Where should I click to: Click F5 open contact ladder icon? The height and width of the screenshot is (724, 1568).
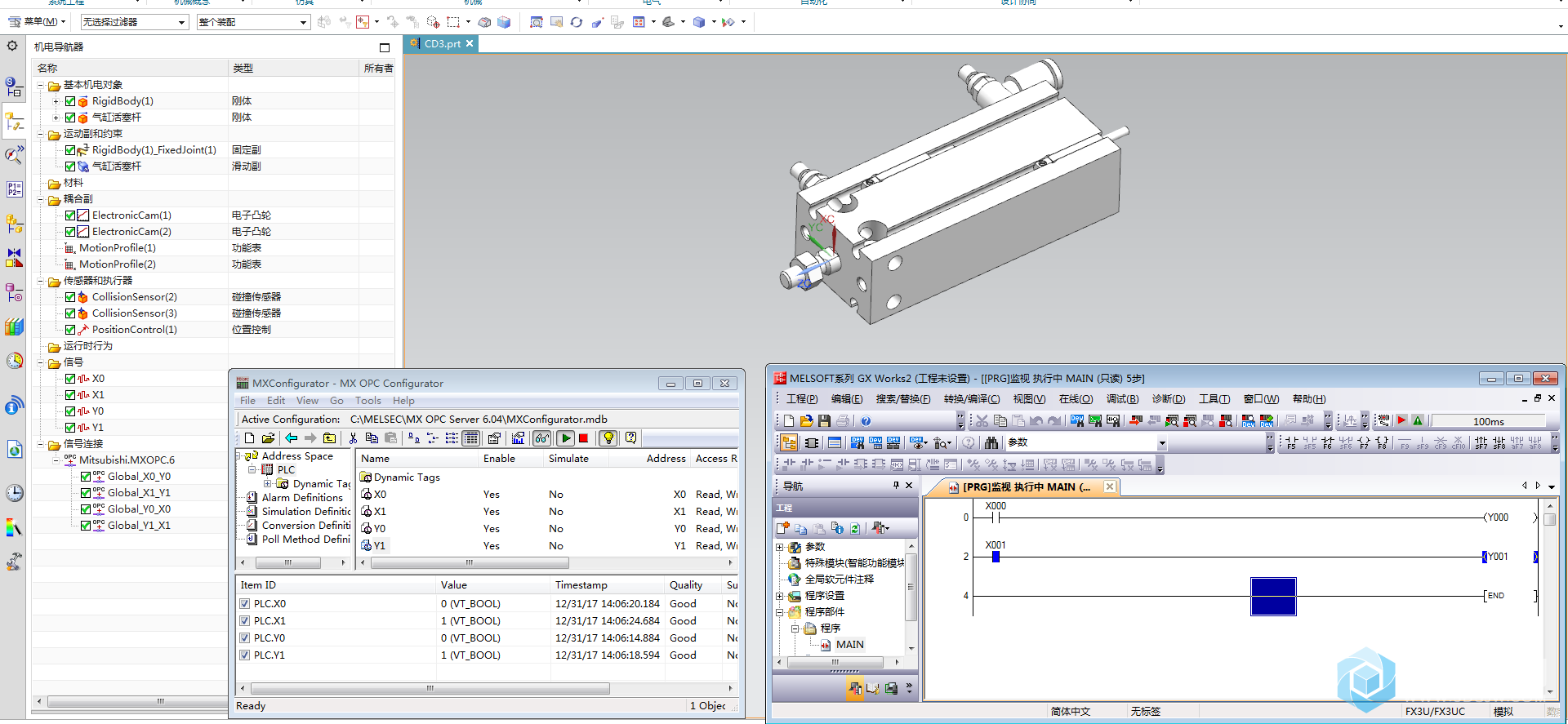1291,442
